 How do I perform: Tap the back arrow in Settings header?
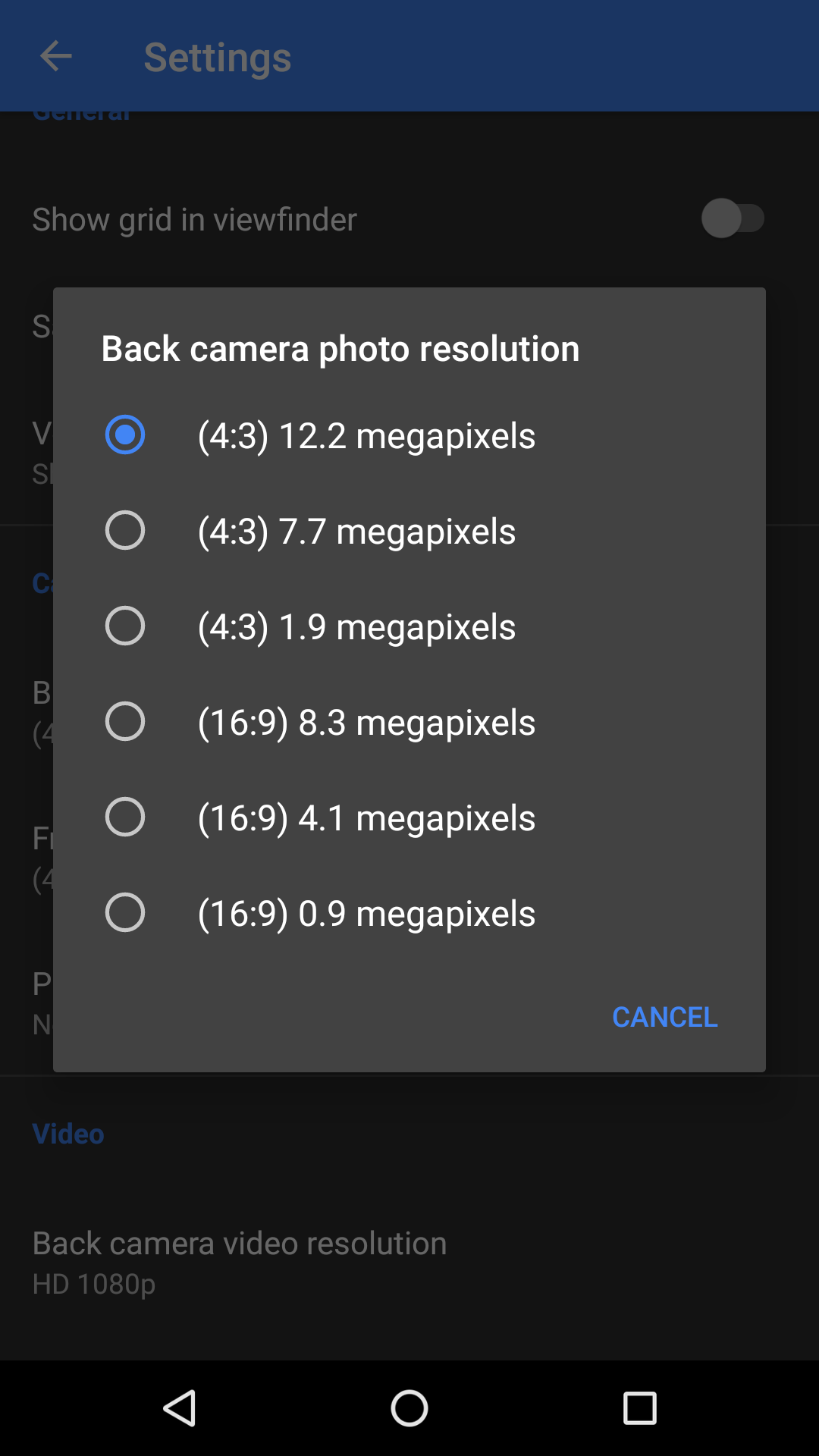coord(56,57)
